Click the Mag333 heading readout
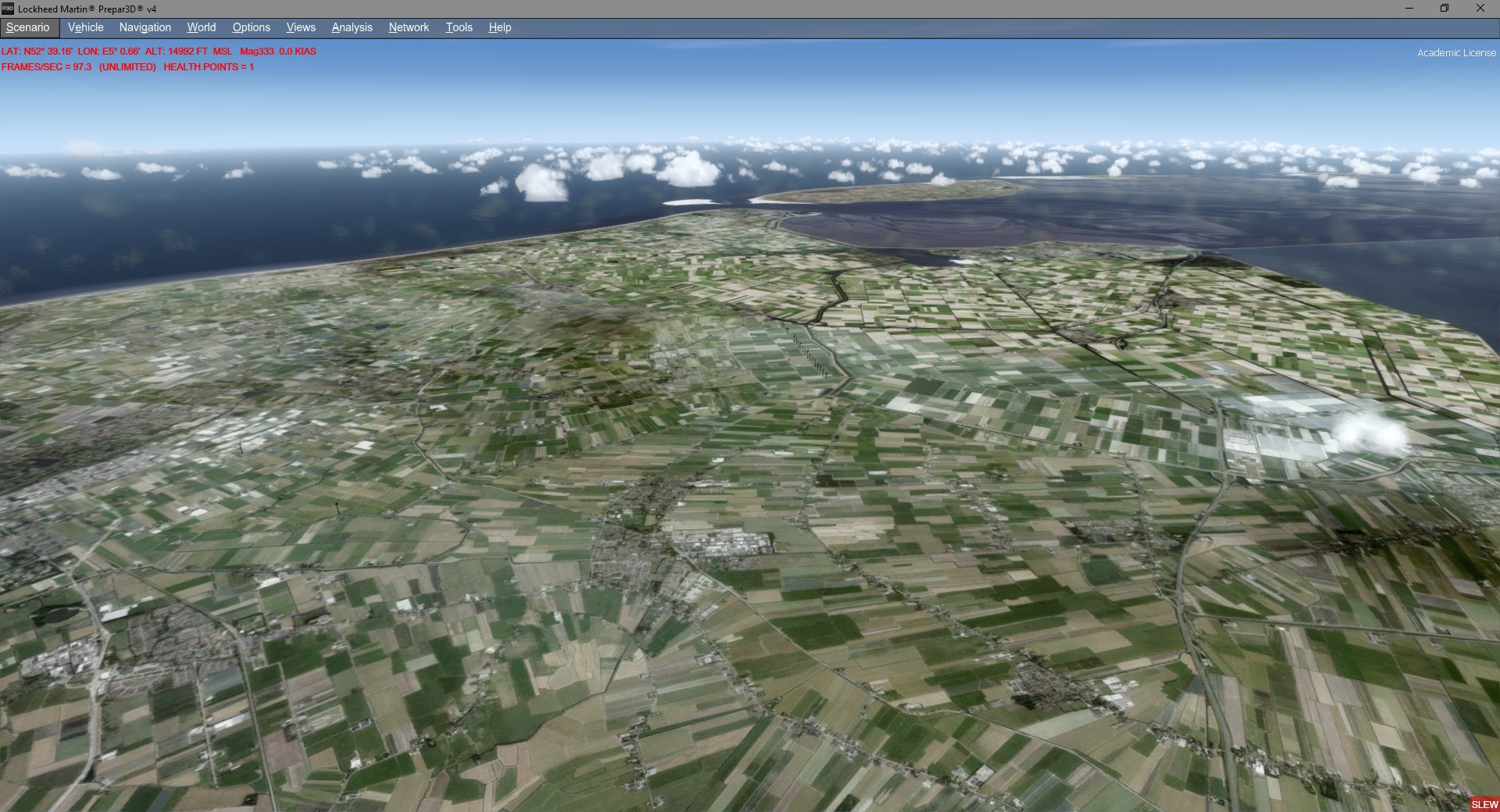The image size is (1500, 812). 257,52
